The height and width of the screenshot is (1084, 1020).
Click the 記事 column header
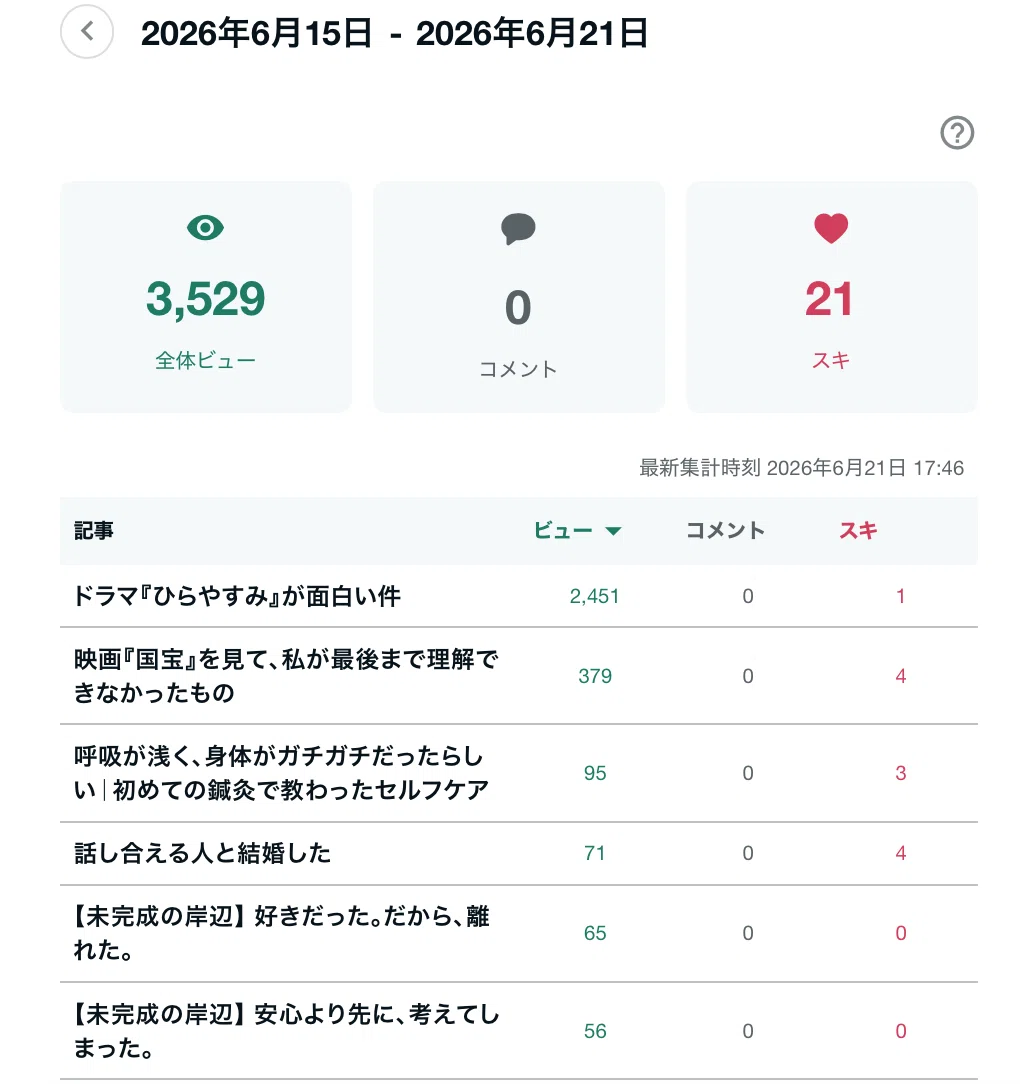click(x=94, y=530)
